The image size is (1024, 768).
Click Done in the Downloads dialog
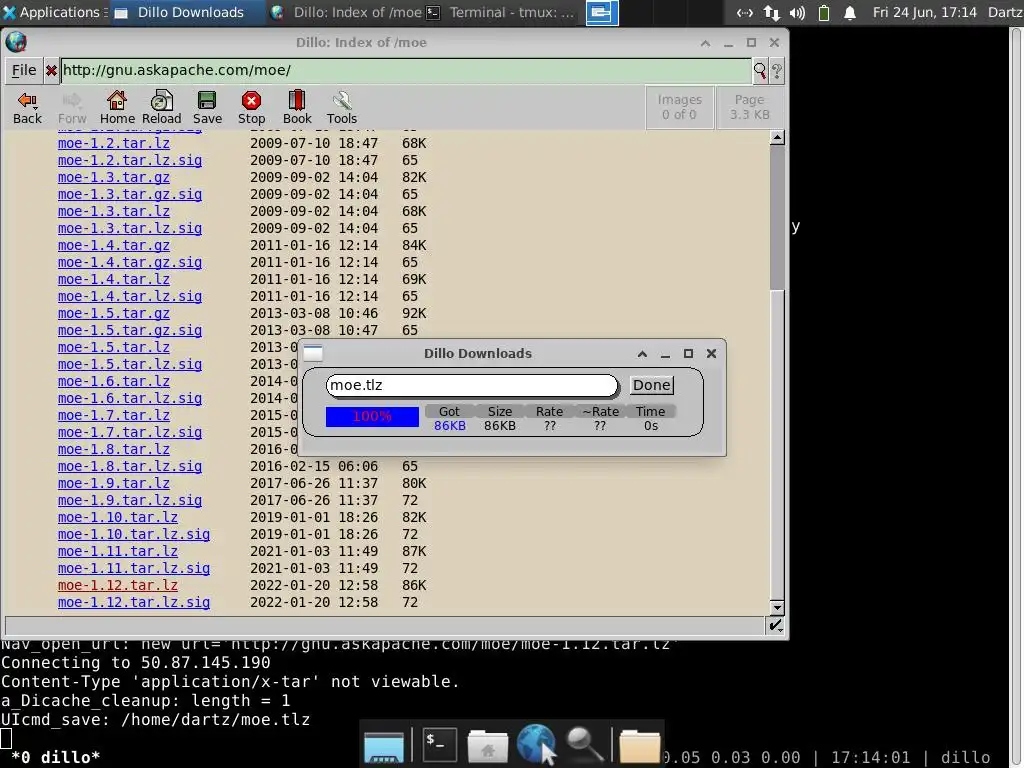coord(651,385)
